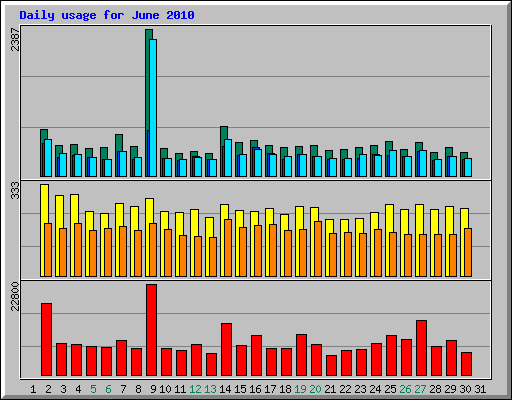Click the orange bar for day 25
The height and width of the screenshot is (400, 512).
[x=393, y=255]
